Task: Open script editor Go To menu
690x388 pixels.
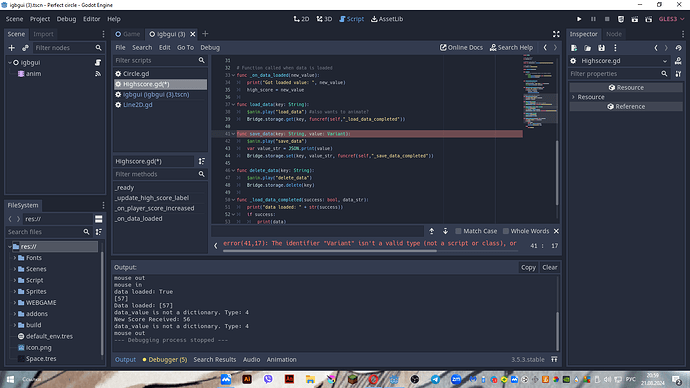Action: [185, 48]
